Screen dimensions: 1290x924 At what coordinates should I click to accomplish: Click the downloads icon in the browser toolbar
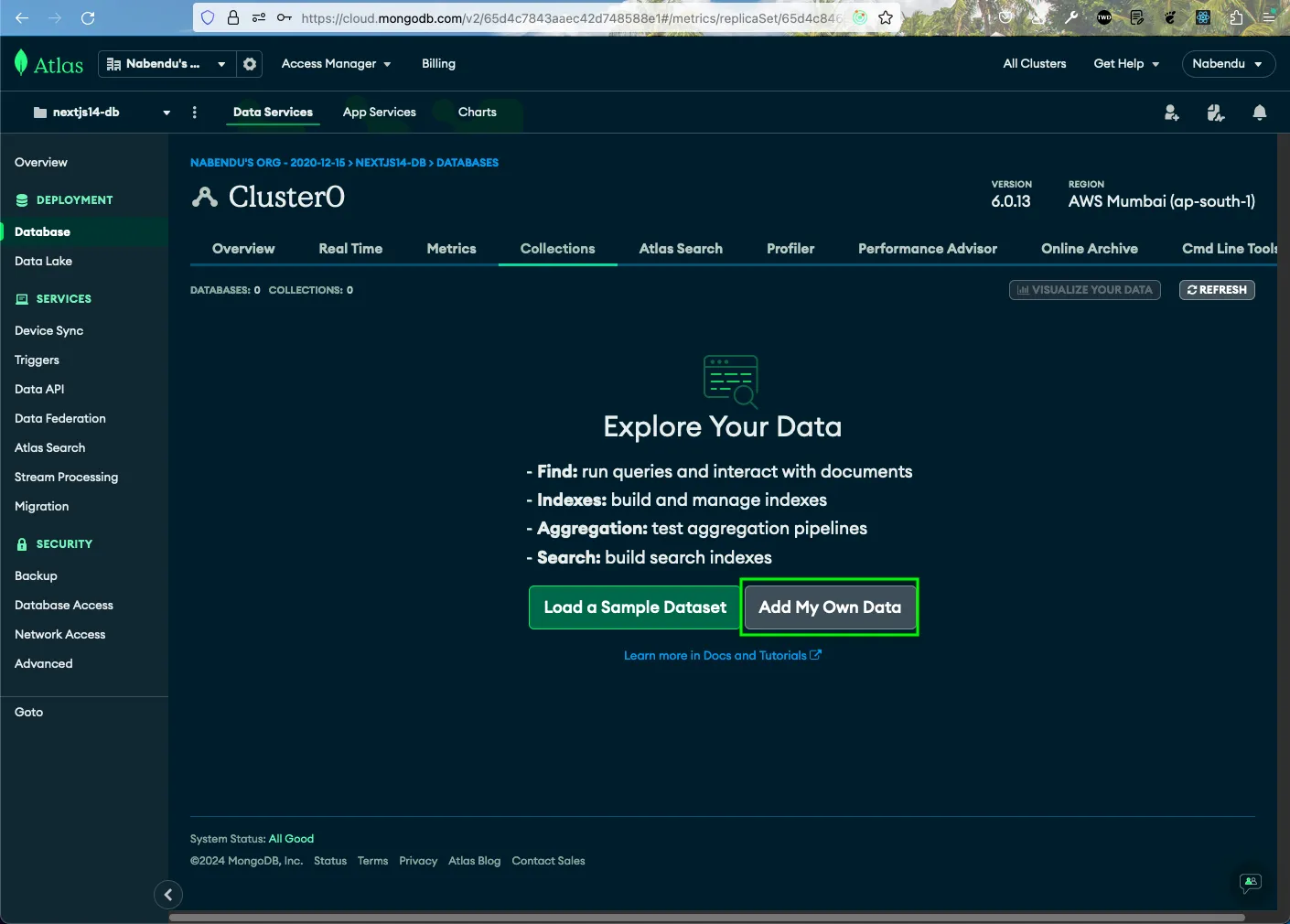pos(1038,17)
